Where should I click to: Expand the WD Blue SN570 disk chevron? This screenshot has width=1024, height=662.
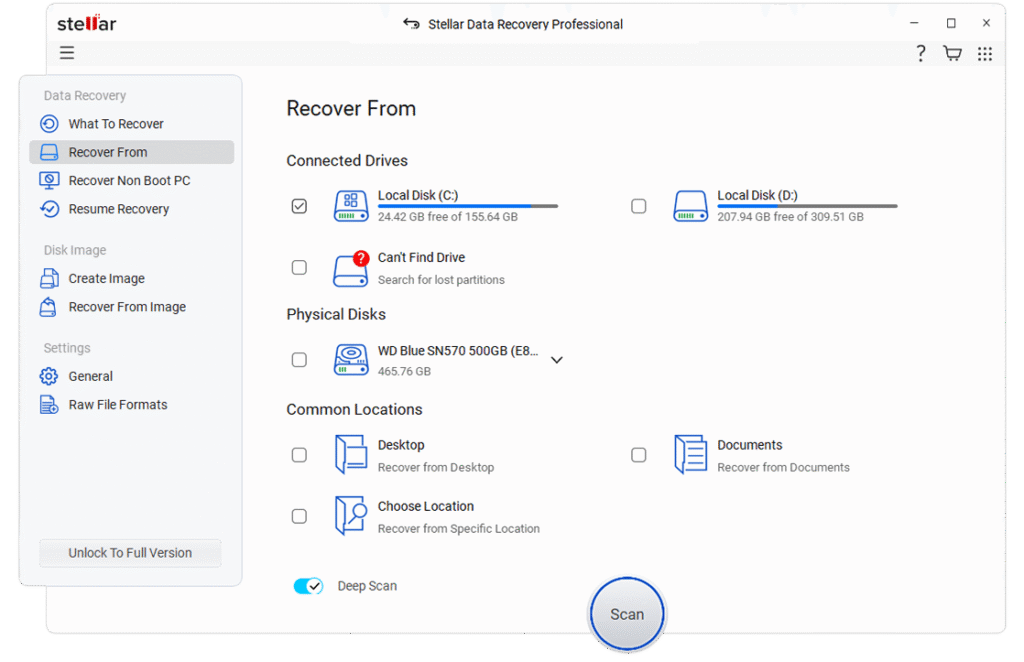(x=557, y=360)
